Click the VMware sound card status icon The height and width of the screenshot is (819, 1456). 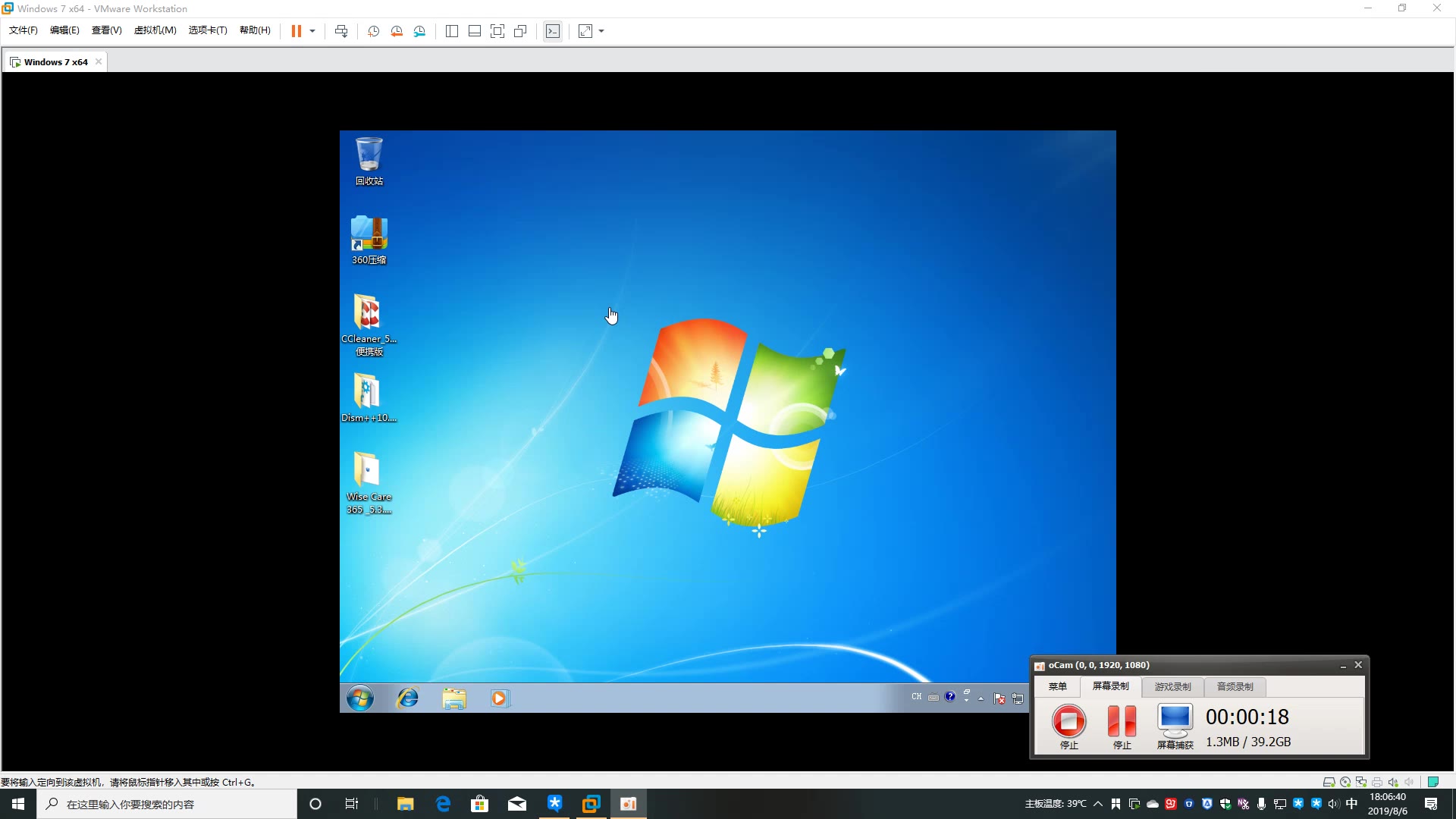(x=1393, y=782)
